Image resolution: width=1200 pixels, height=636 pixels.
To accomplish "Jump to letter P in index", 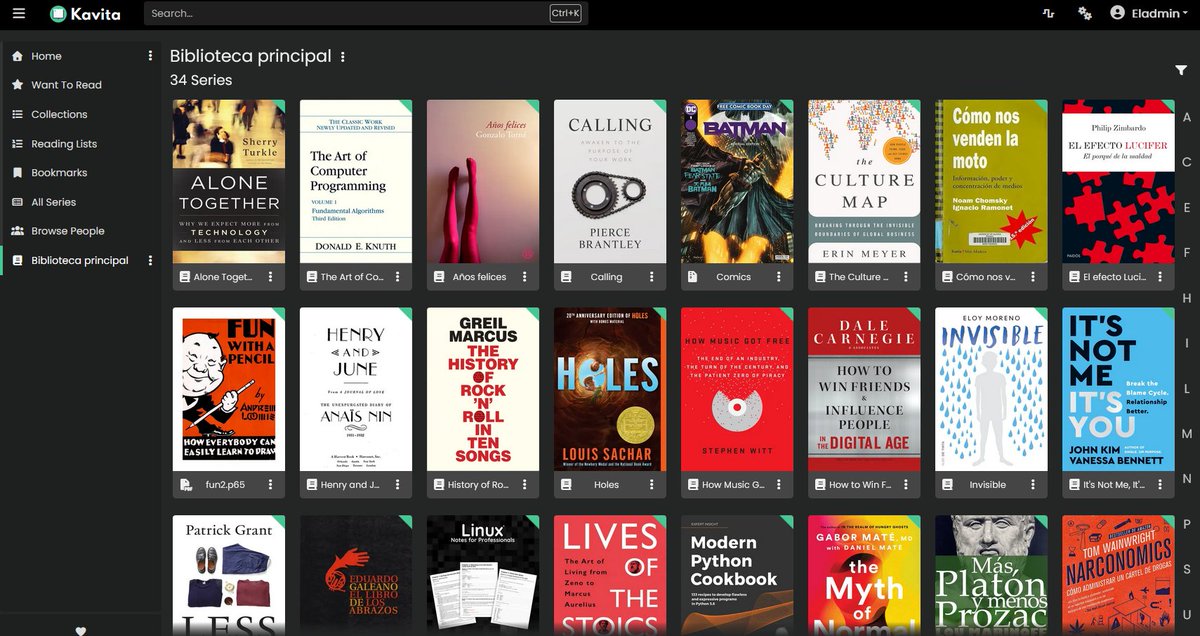I will [x=1187, y=524].
